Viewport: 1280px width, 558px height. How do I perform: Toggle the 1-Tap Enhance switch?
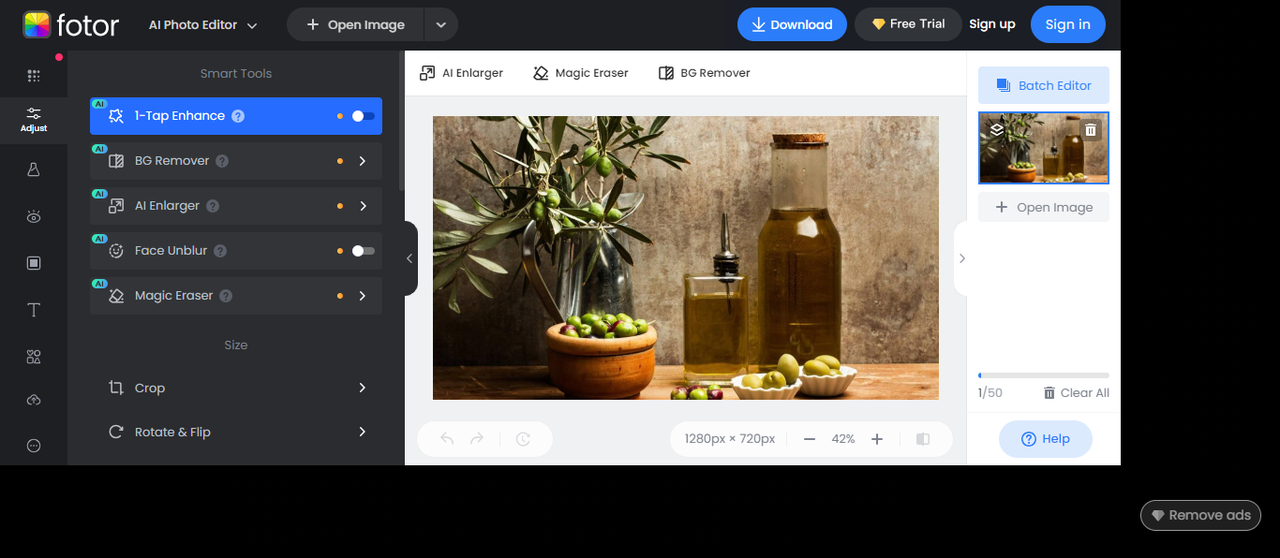(363, 116)
